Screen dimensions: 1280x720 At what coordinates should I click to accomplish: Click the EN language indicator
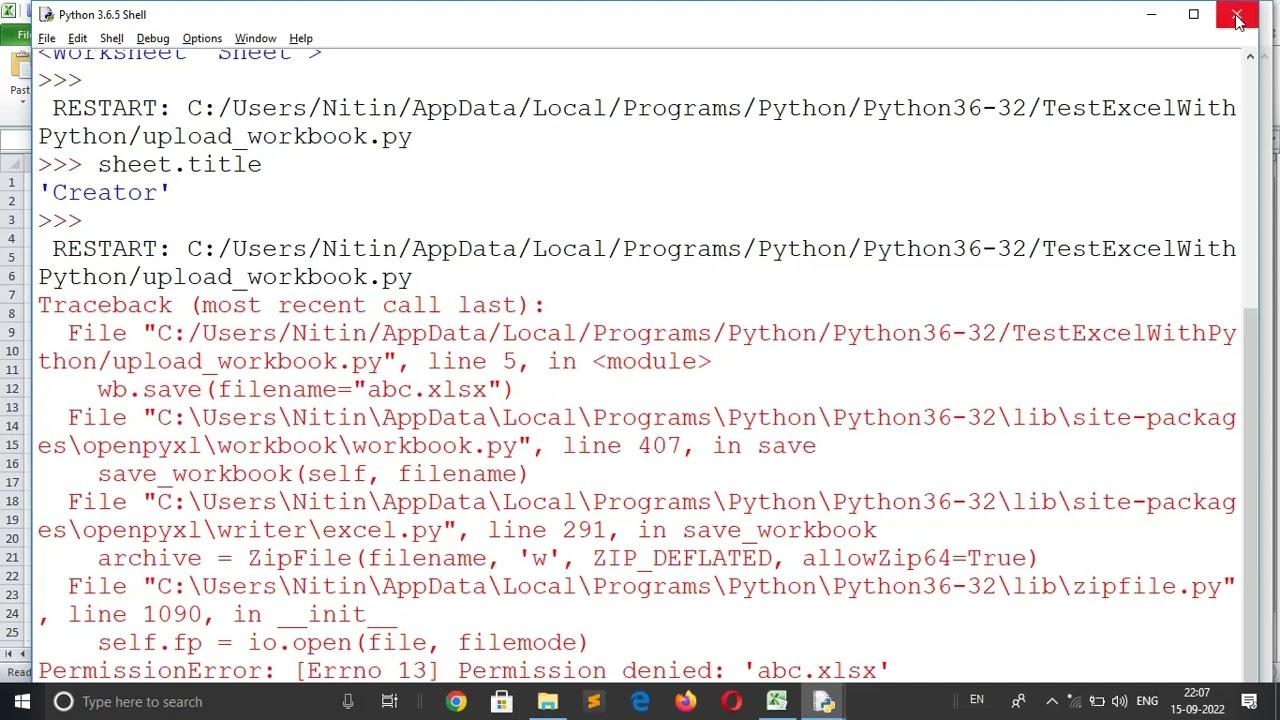977,700
